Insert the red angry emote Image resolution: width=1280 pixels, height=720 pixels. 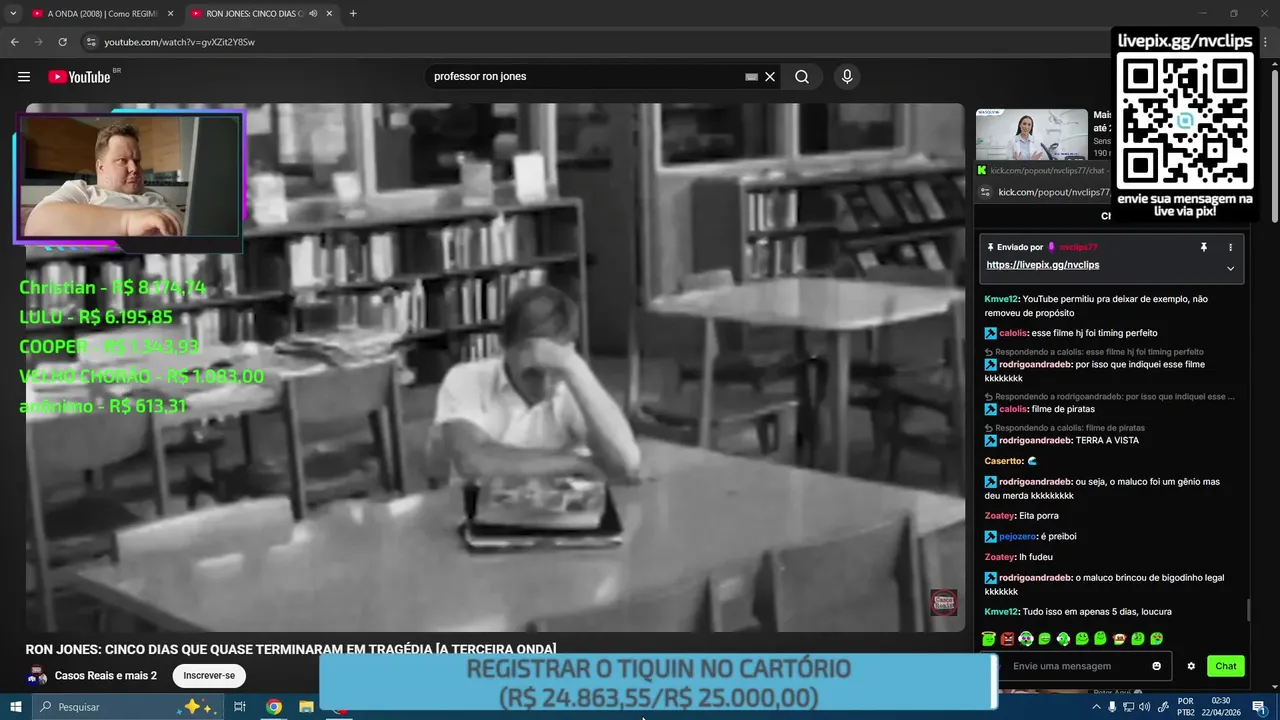(x=1008, y=639)
